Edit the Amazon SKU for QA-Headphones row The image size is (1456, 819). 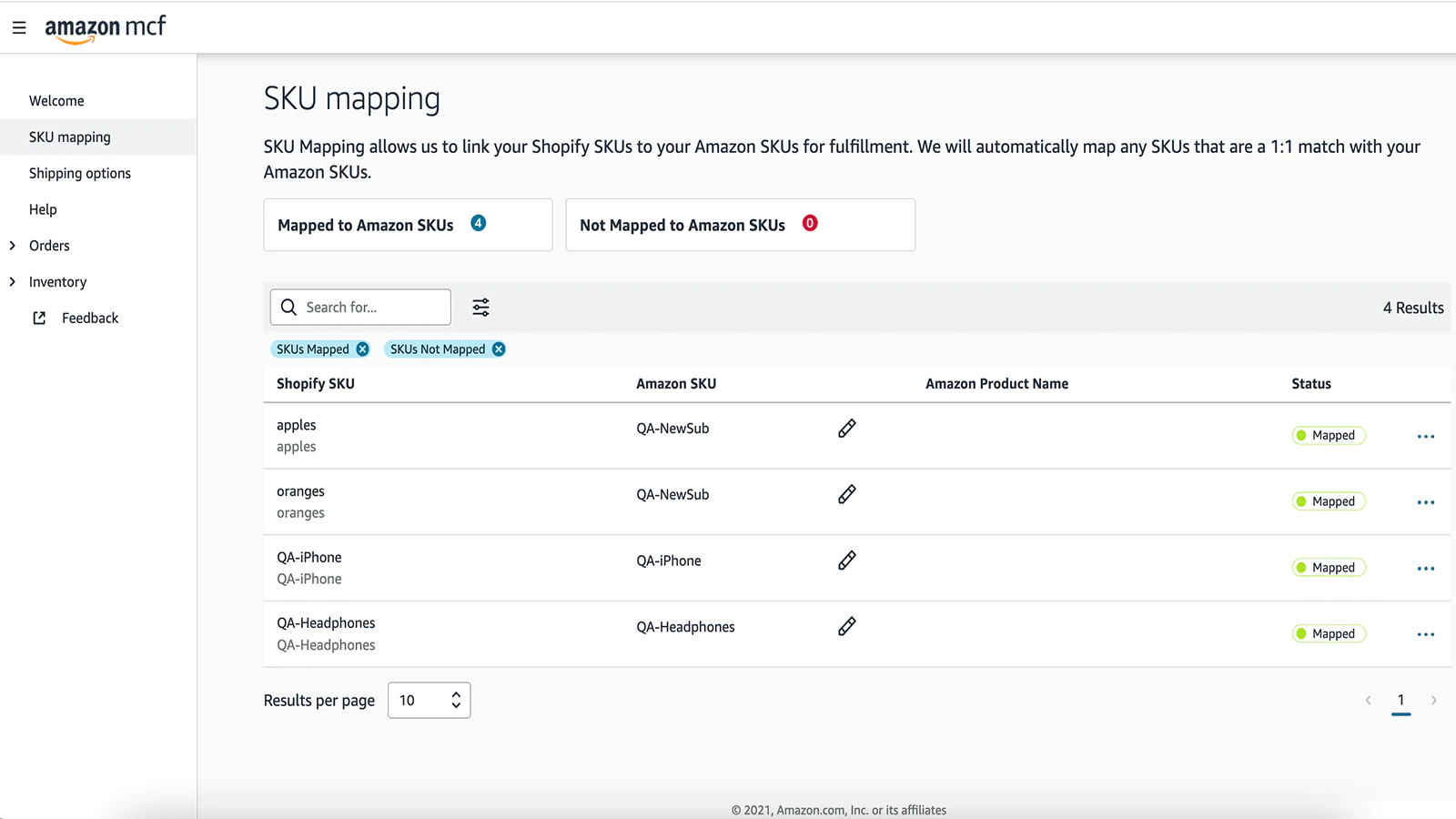tap(847, 626)
